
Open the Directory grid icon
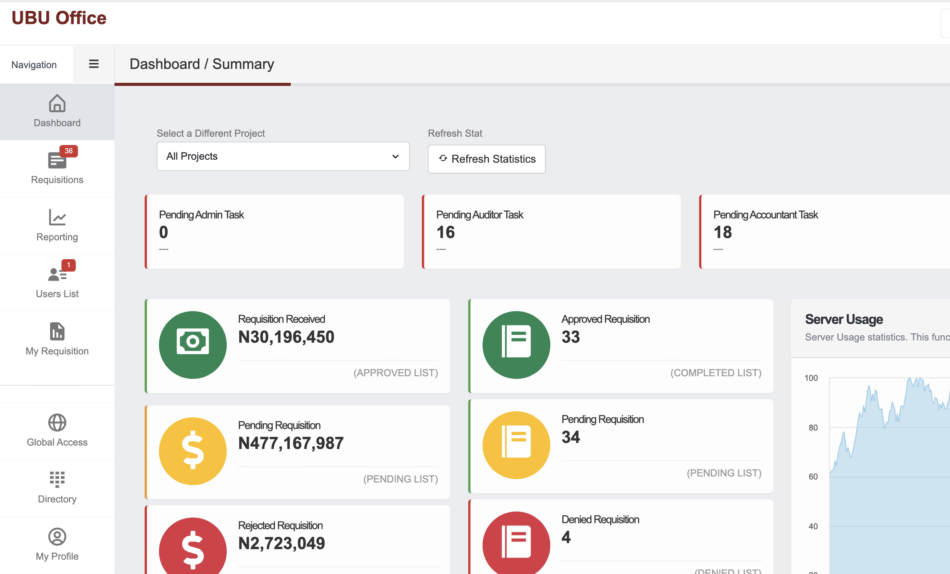click(x=57, y=480)
